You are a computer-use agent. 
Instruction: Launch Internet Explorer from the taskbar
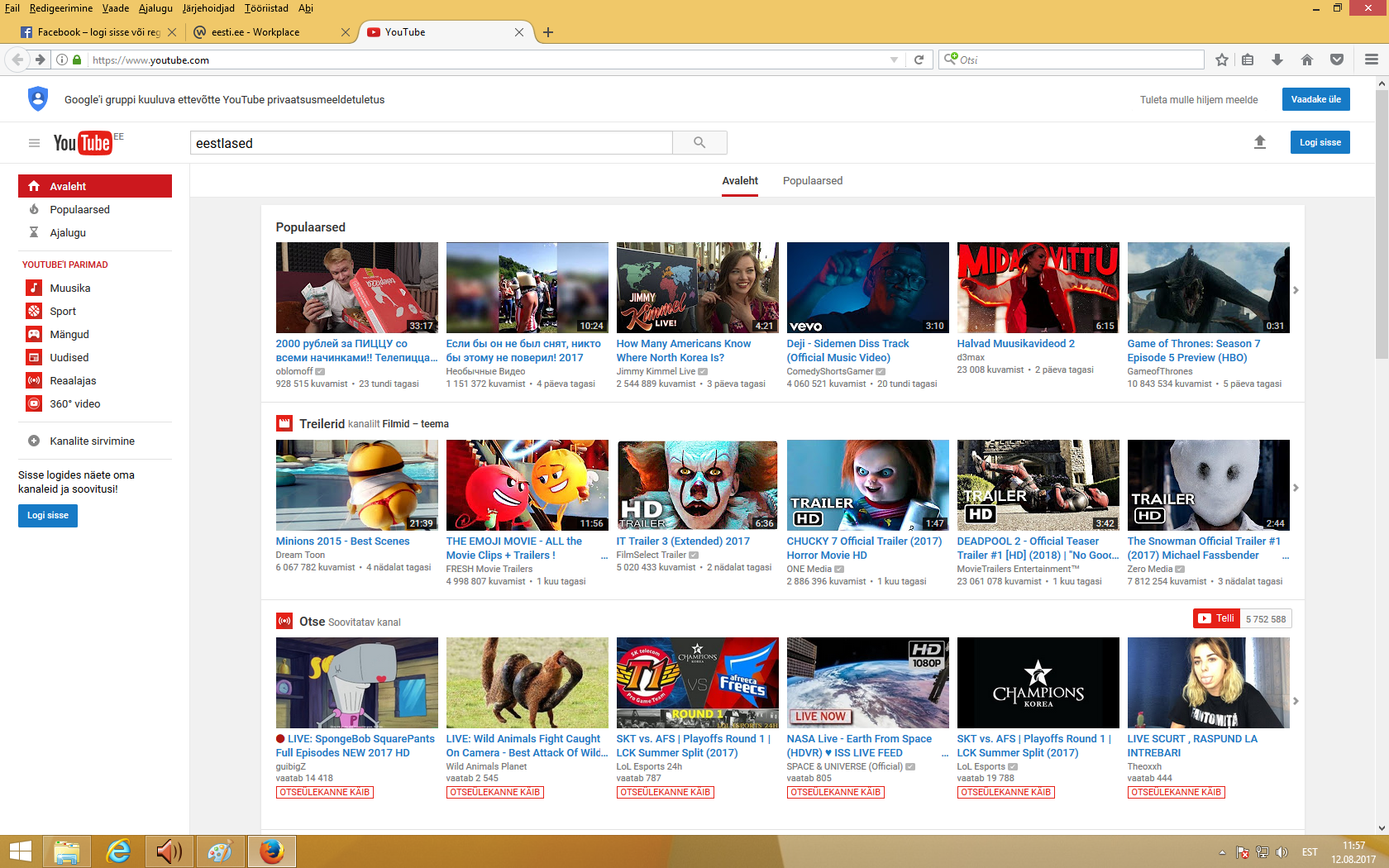pos(118,851)
